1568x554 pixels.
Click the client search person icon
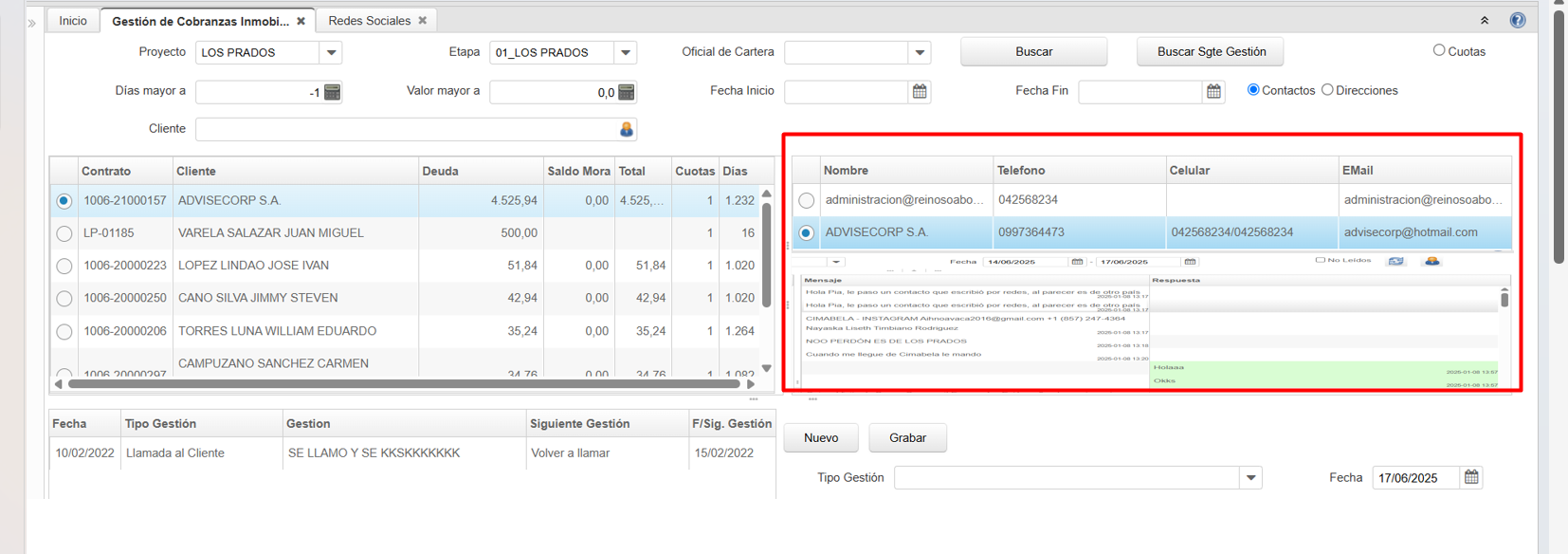pos(626,129)
